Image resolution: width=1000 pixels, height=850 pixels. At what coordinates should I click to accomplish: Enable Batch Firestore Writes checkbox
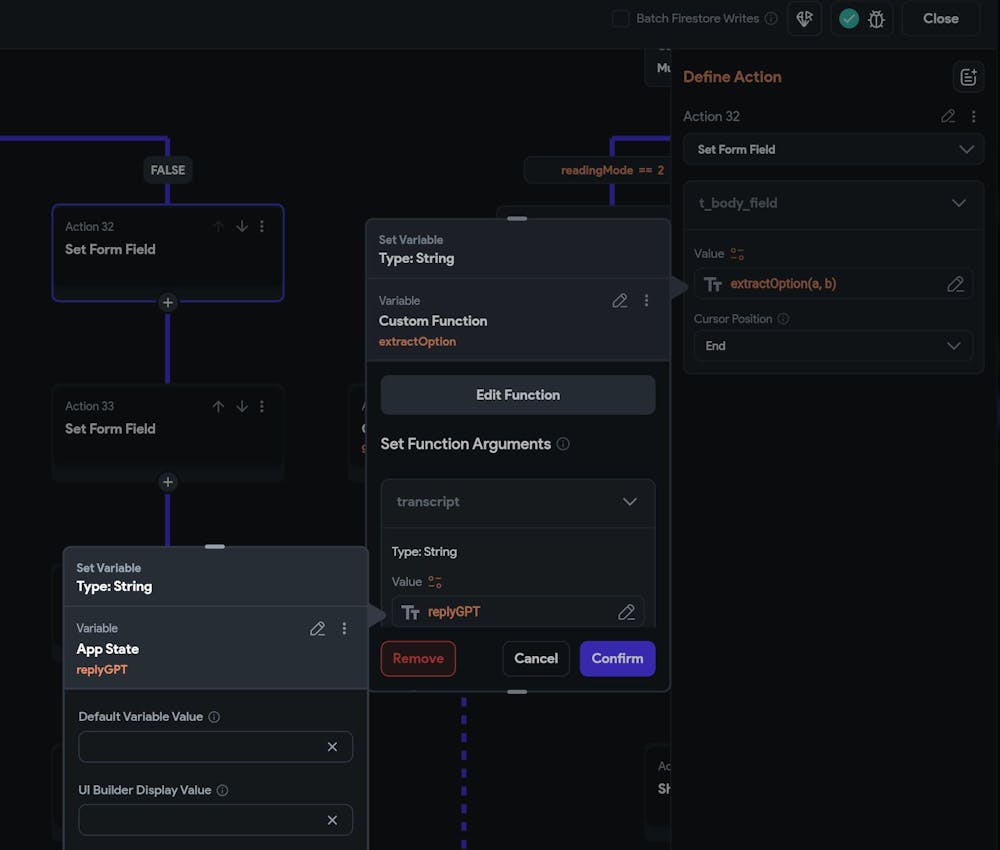[x=620, y=18]
